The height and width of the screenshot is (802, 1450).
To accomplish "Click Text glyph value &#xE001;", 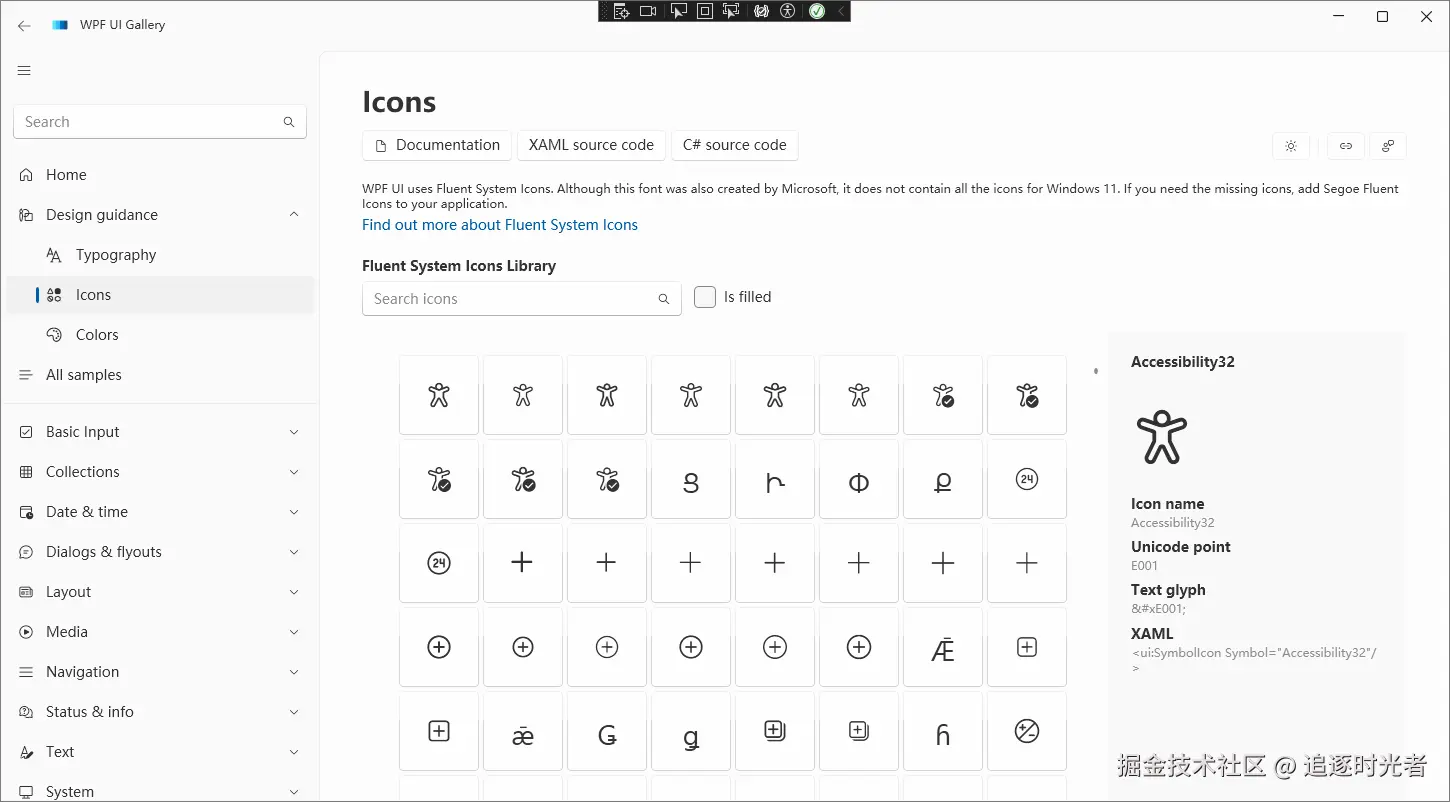I will tap(1158, 609).
